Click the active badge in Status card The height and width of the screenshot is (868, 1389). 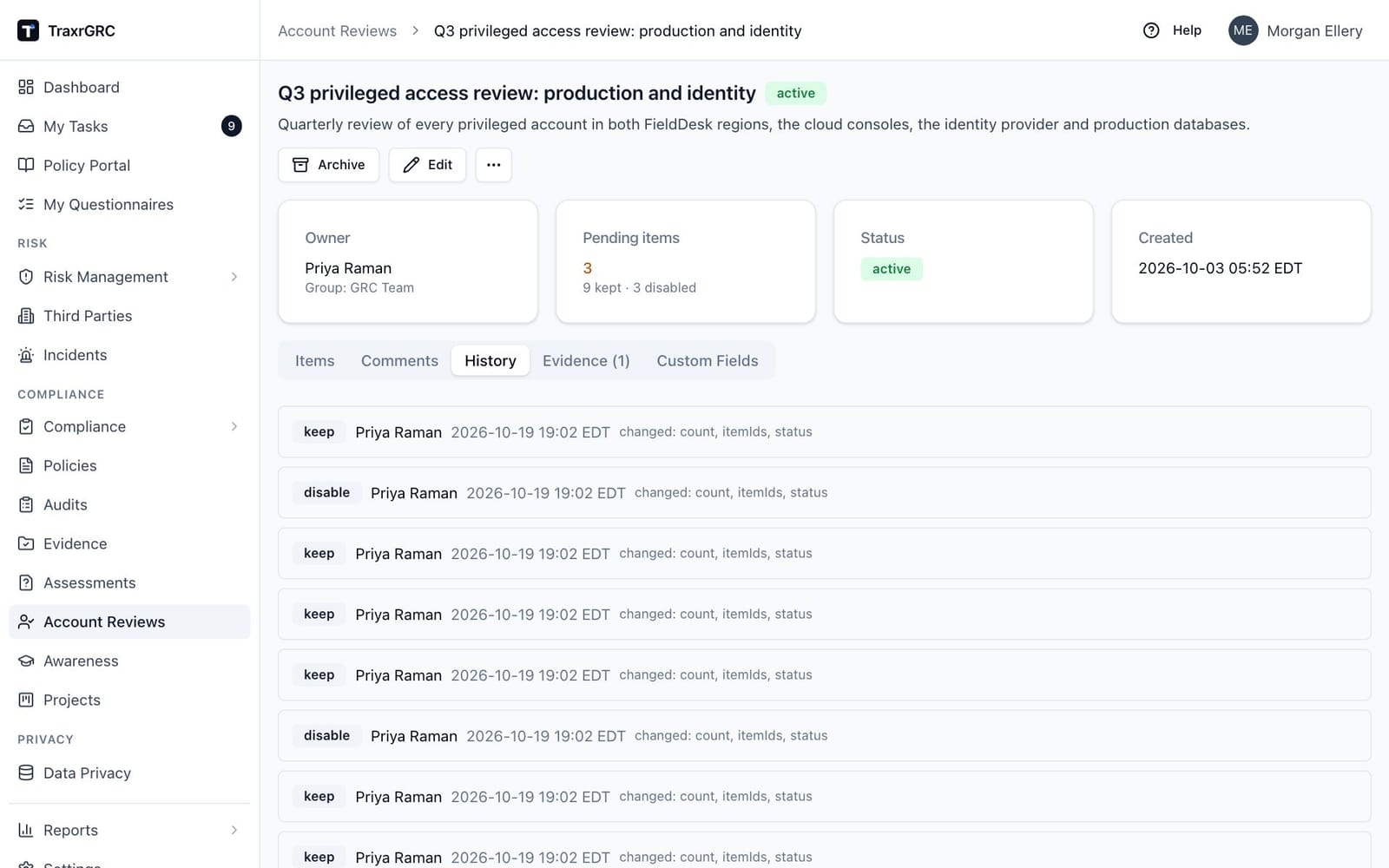892,269
